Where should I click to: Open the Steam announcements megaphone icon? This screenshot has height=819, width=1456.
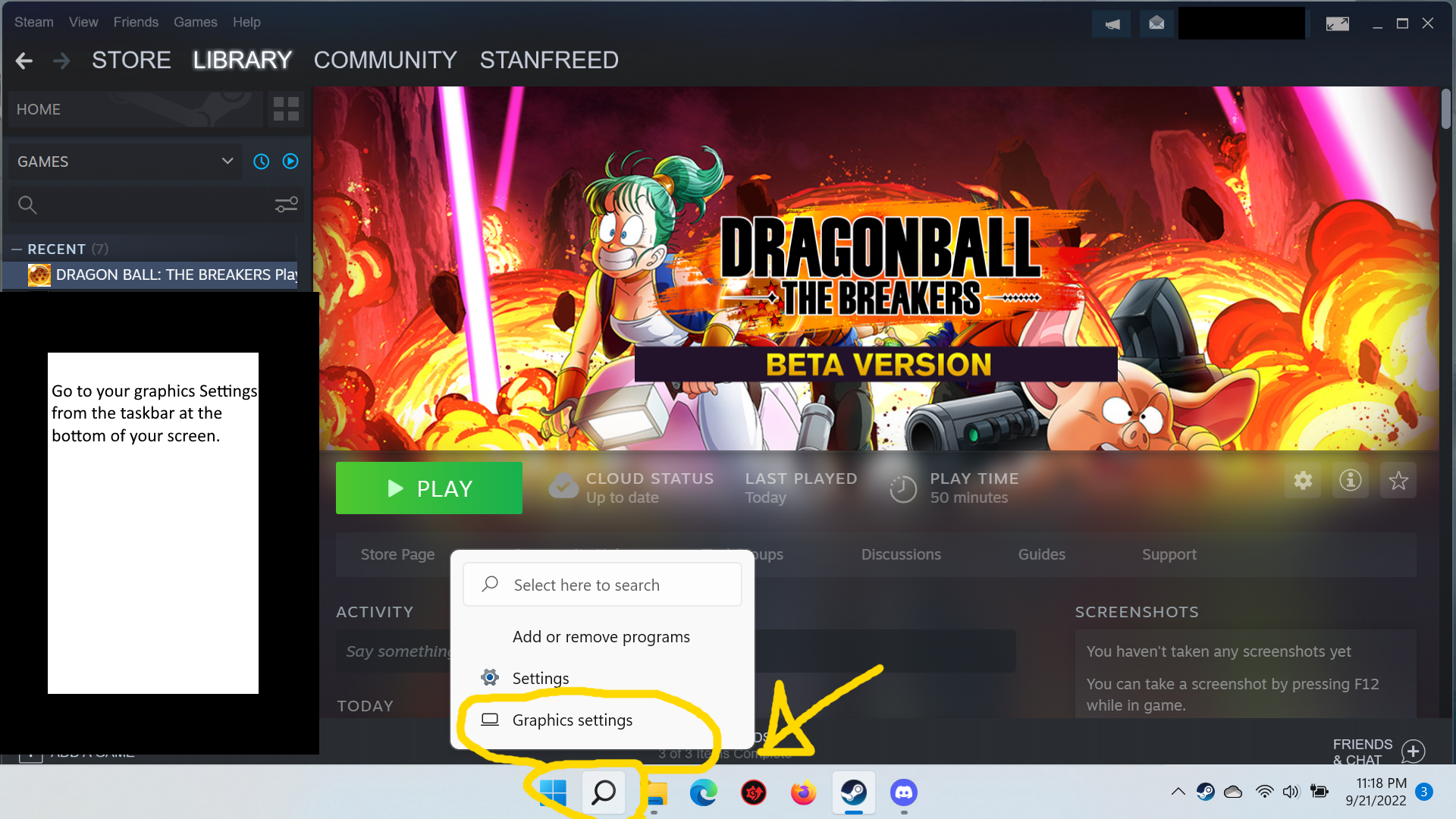(x=1112, y=24)
